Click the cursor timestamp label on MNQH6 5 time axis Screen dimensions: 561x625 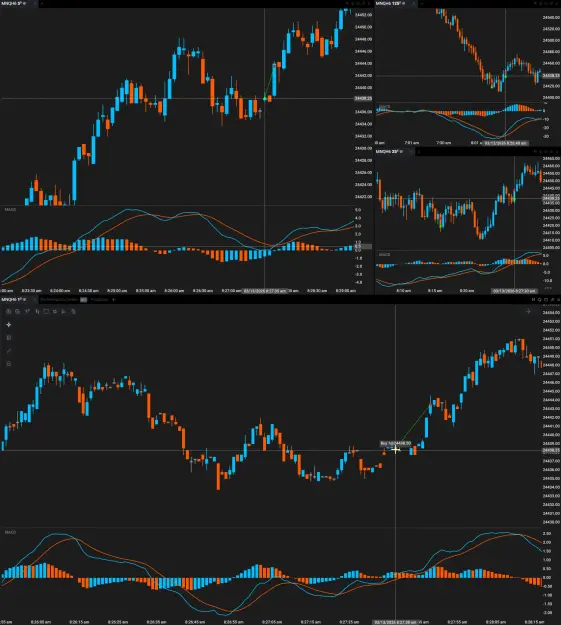(x=264, y=291)
